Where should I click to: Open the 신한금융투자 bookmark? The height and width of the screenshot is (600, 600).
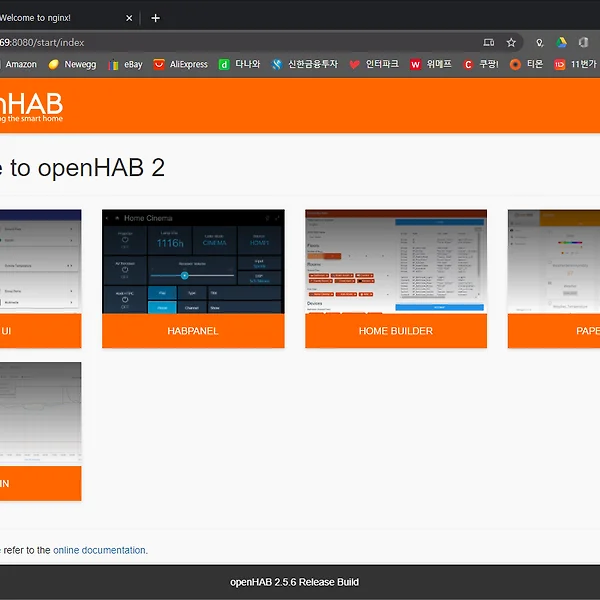click(x=305, y=64)
